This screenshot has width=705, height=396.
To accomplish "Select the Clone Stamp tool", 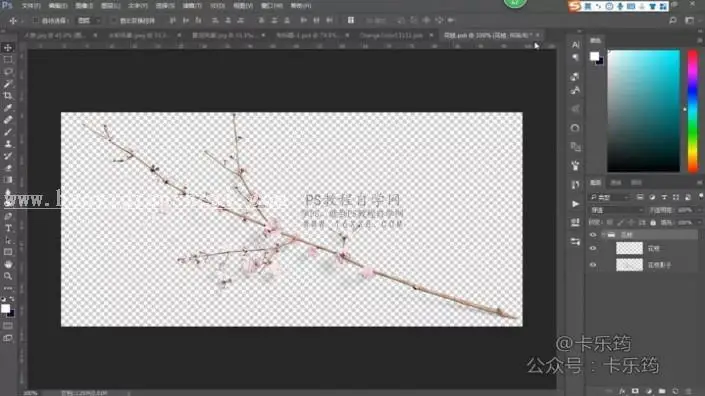I will pyautogui.click(x=8, y=144).
